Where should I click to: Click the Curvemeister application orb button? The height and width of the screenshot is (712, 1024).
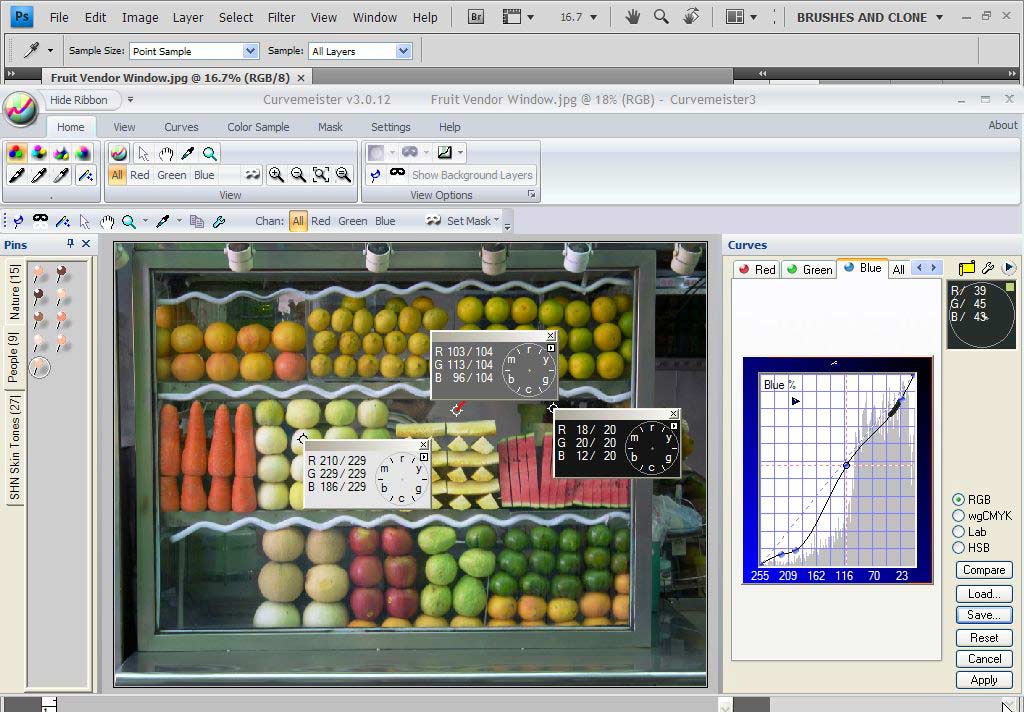coord(20,108)
